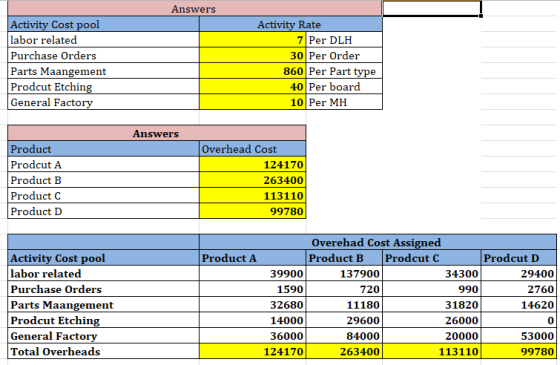Select the 'Per board' cell

344,86
